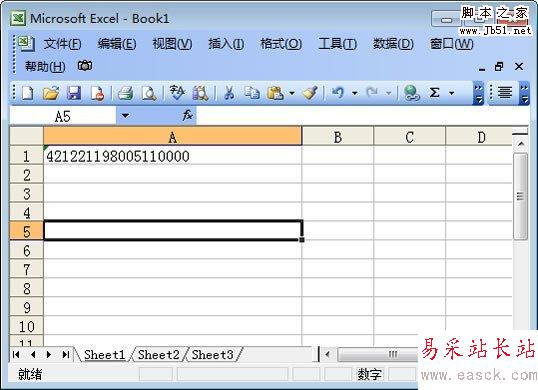Screen dimensions: 538x390
Task: Open the 数据(D) menu
Action: point(393,44)
